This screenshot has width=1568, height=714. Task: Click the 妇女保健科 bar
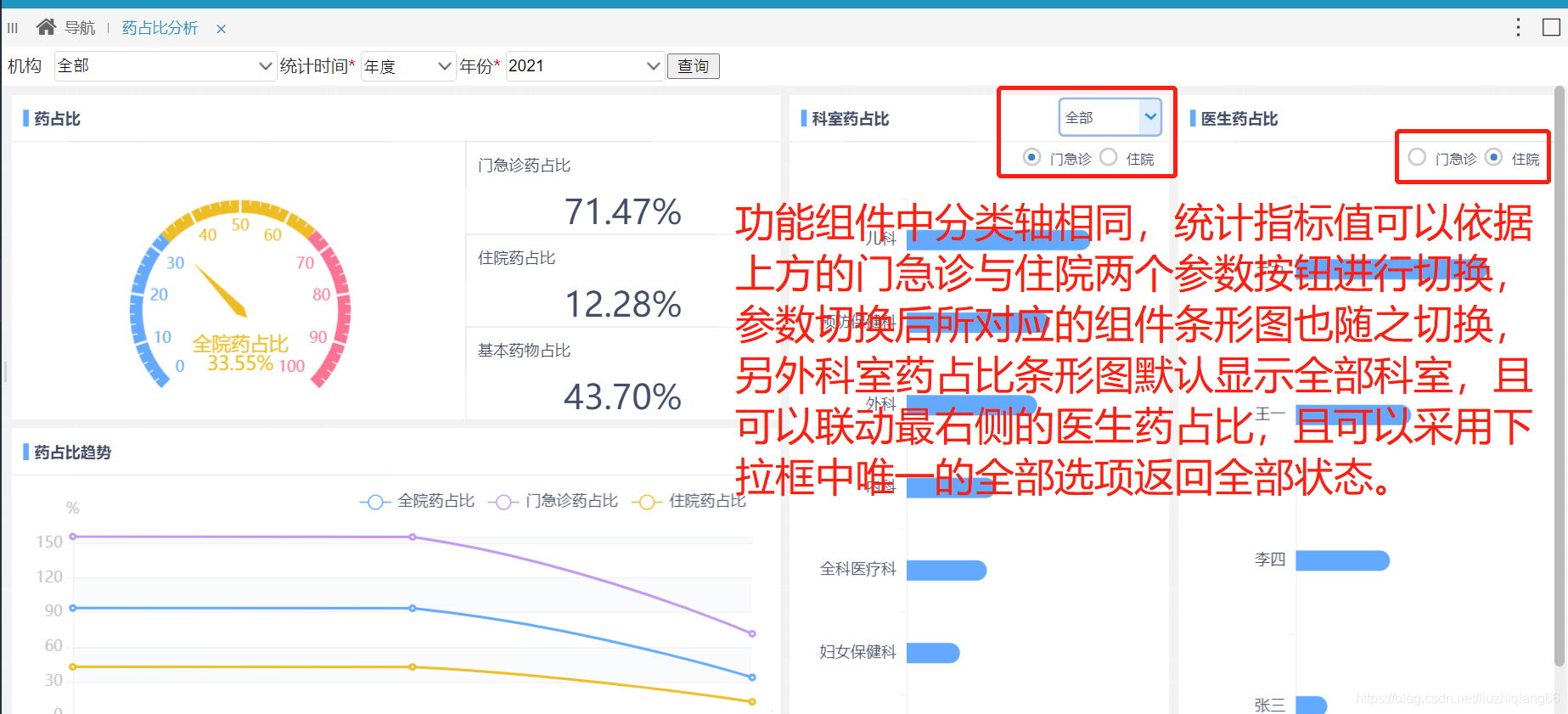coord(933,653)
